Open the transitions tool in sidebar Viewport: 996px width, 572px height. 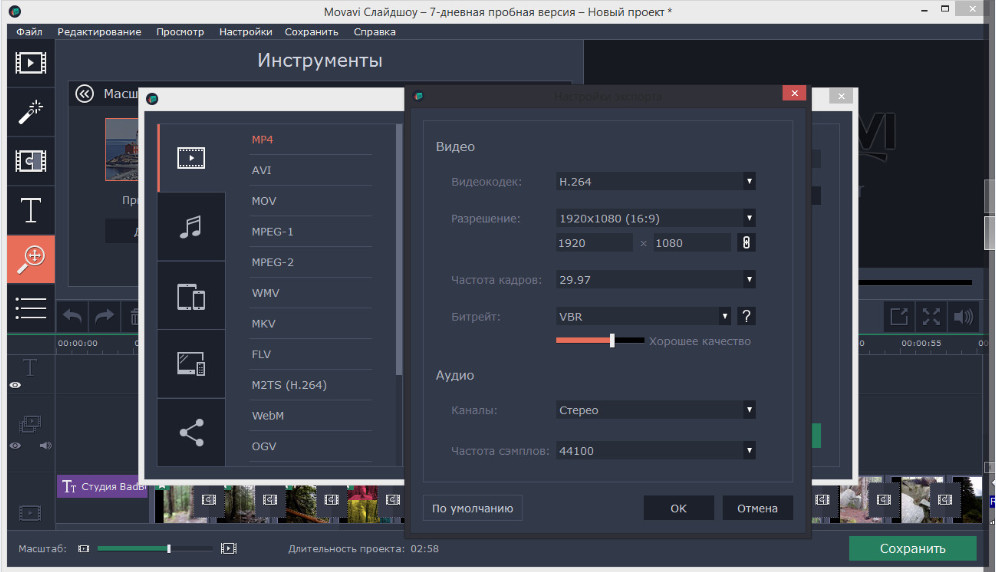click(x=30, y=161)
